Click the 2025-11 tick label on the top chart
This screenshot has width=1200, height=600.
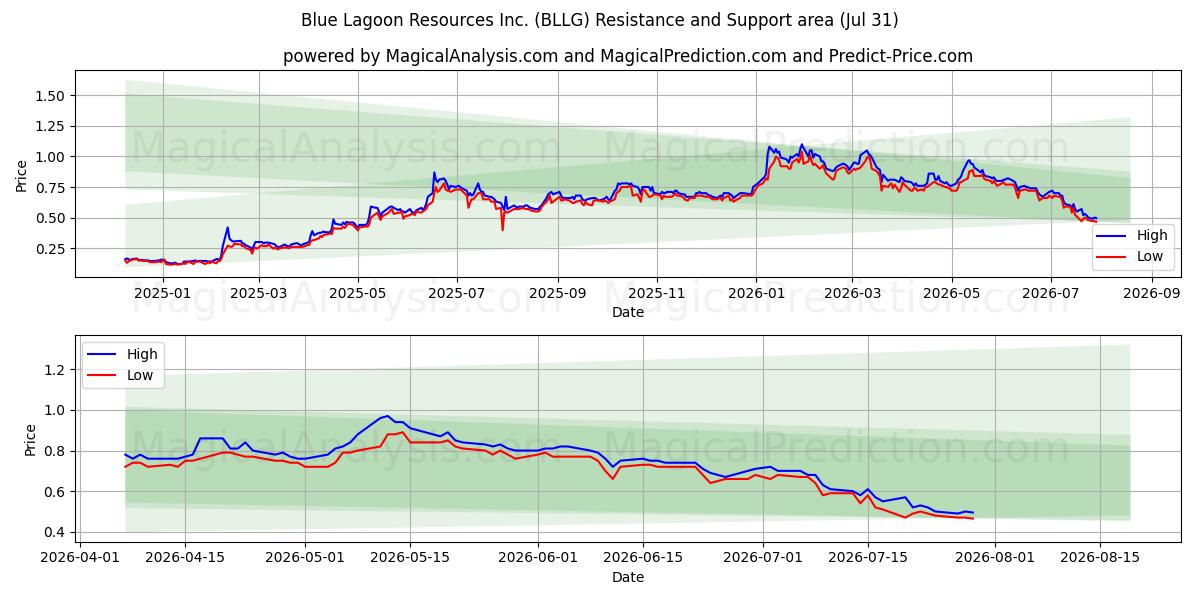pos(656,294)
